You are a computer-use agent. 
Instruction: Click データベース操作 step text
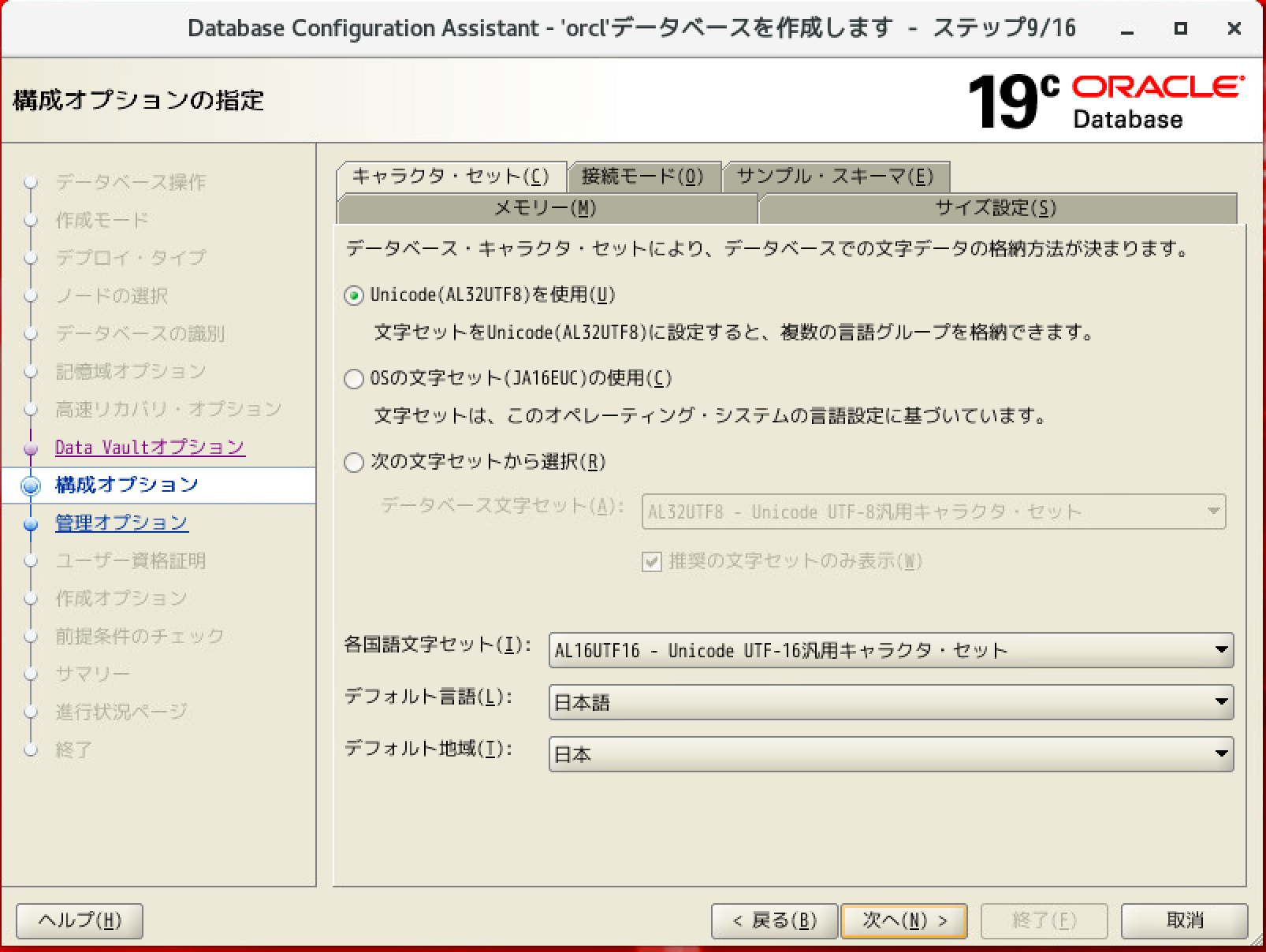pyautogui.click(x=130, y=182)
